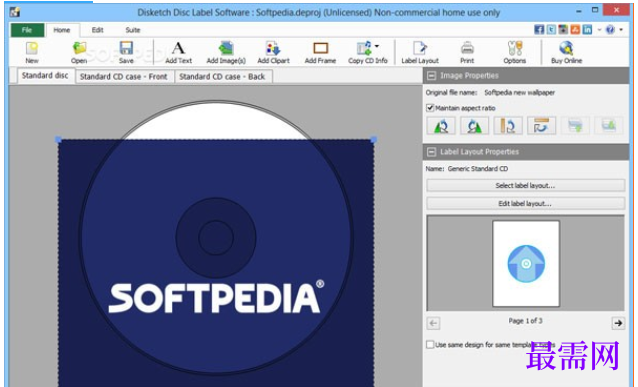Rotate image clockwise in Image Properties
638x387 pixels.
tap(474, 126)
